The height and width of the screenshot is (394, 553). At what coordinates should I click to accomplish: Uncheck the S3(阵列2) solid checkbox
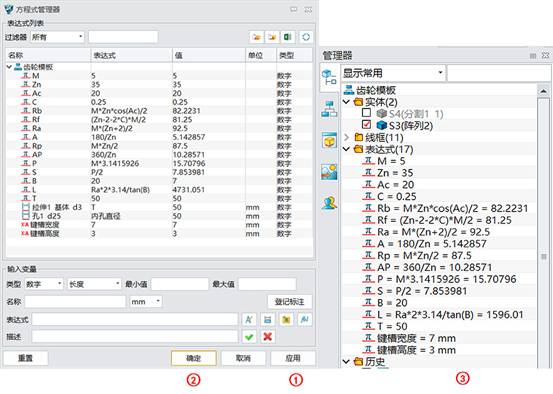366,125
